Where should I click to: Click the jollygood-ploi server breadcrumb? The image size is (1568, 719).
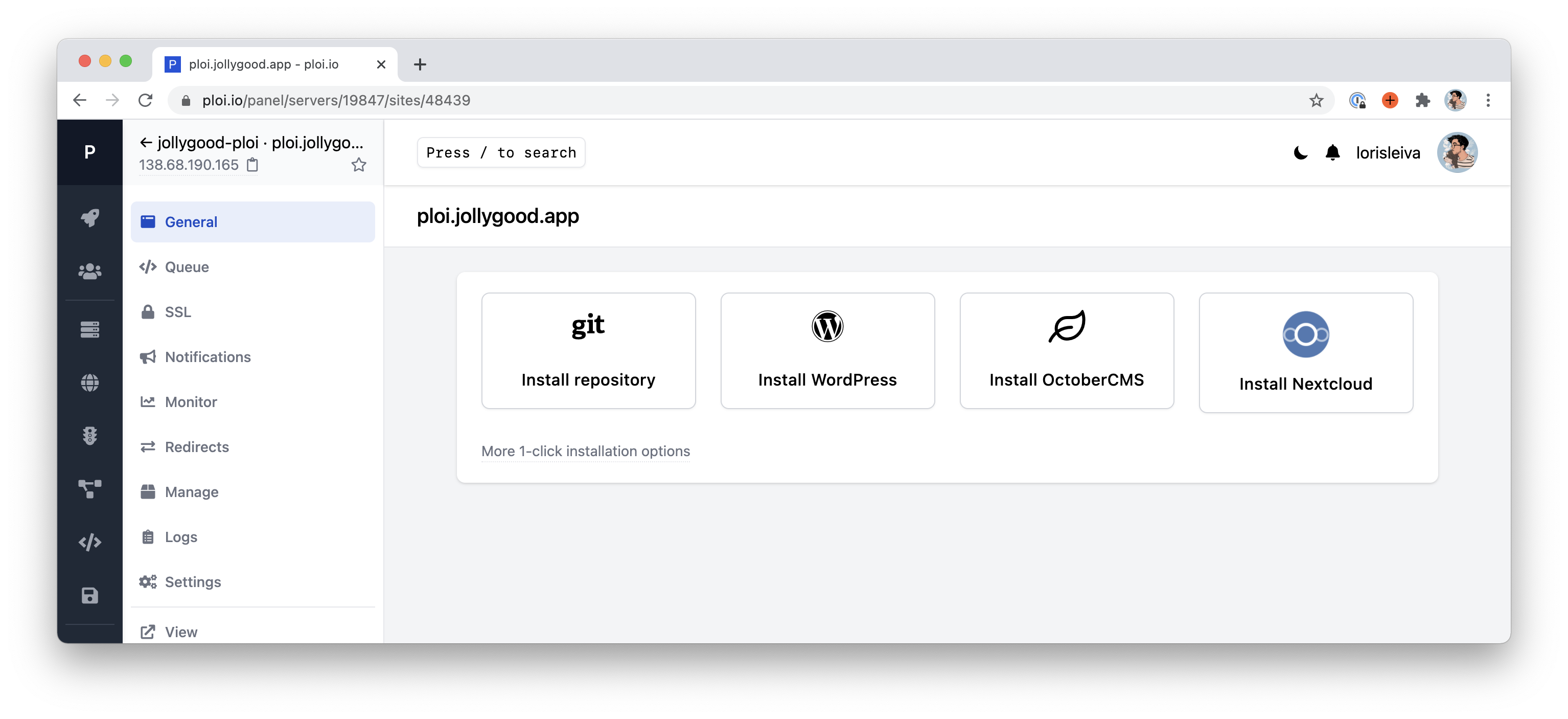207,143
